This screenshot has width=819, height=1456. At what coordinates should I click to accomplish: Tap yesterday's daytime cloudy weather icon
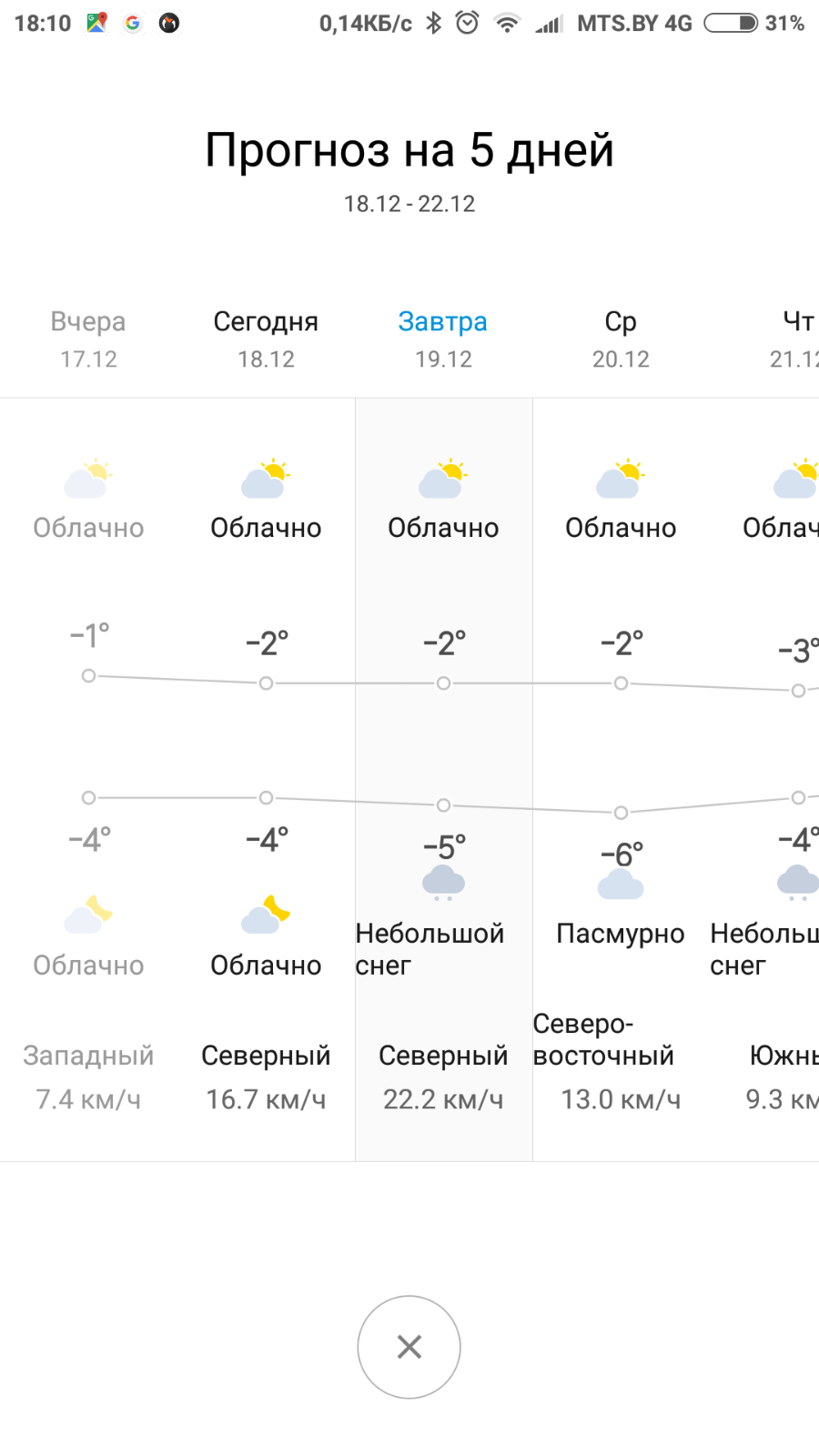pos(87,479)
